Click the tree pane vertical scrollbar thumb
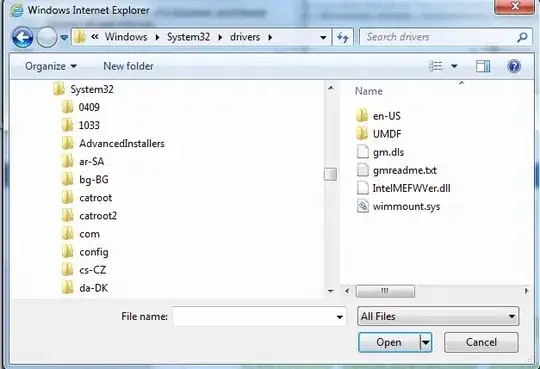The image size is (540, 369). point(331,174)
